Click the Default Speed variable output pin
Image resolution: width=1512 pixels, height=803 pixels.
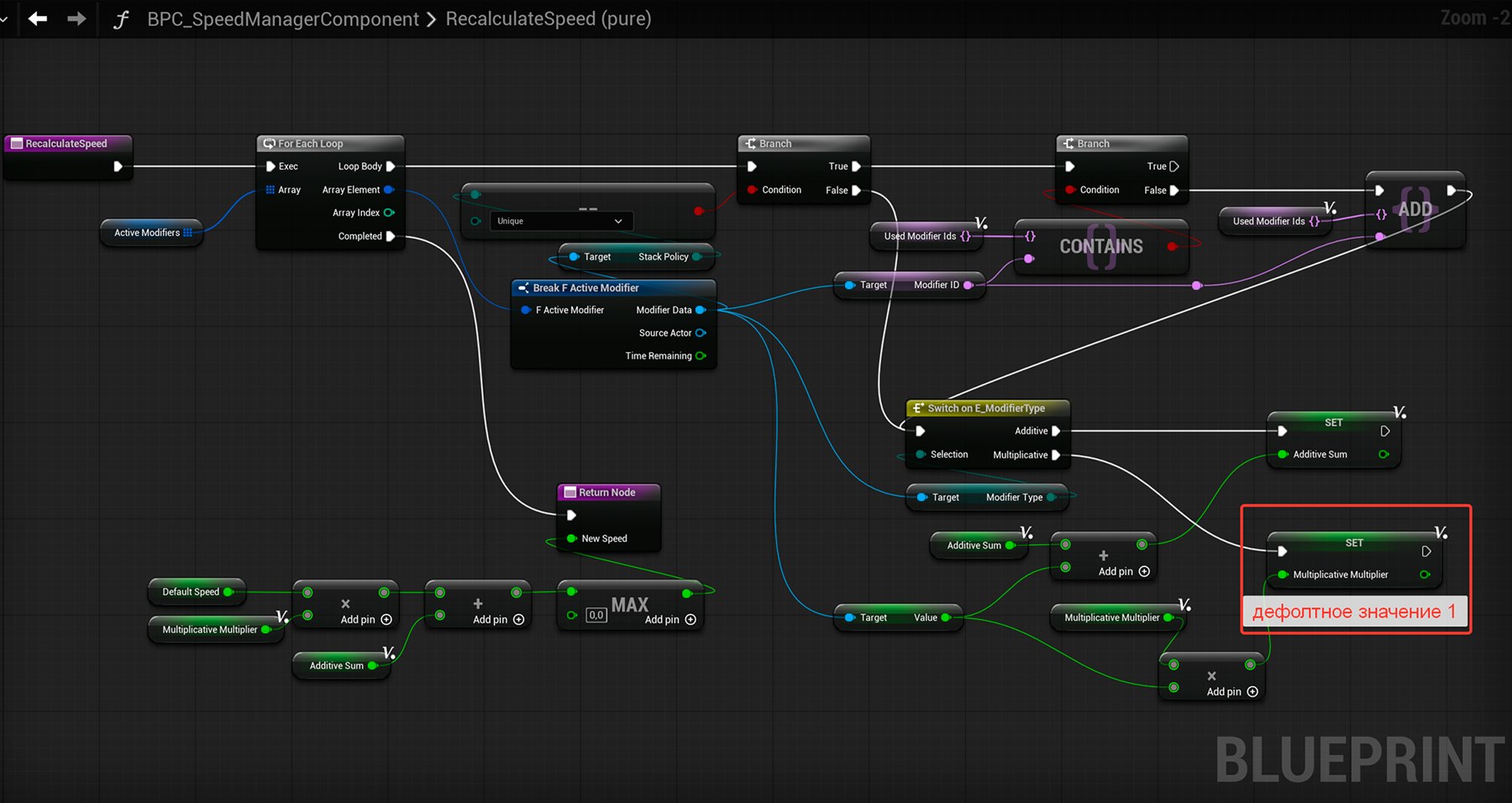(228, 591)
